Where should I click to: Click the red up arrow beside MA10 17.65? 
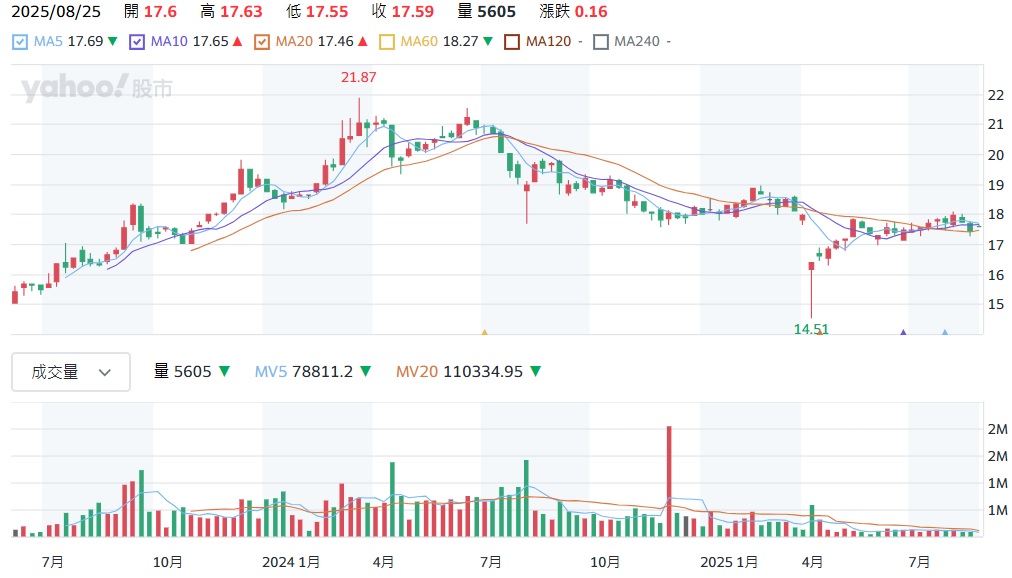[237, 41]
